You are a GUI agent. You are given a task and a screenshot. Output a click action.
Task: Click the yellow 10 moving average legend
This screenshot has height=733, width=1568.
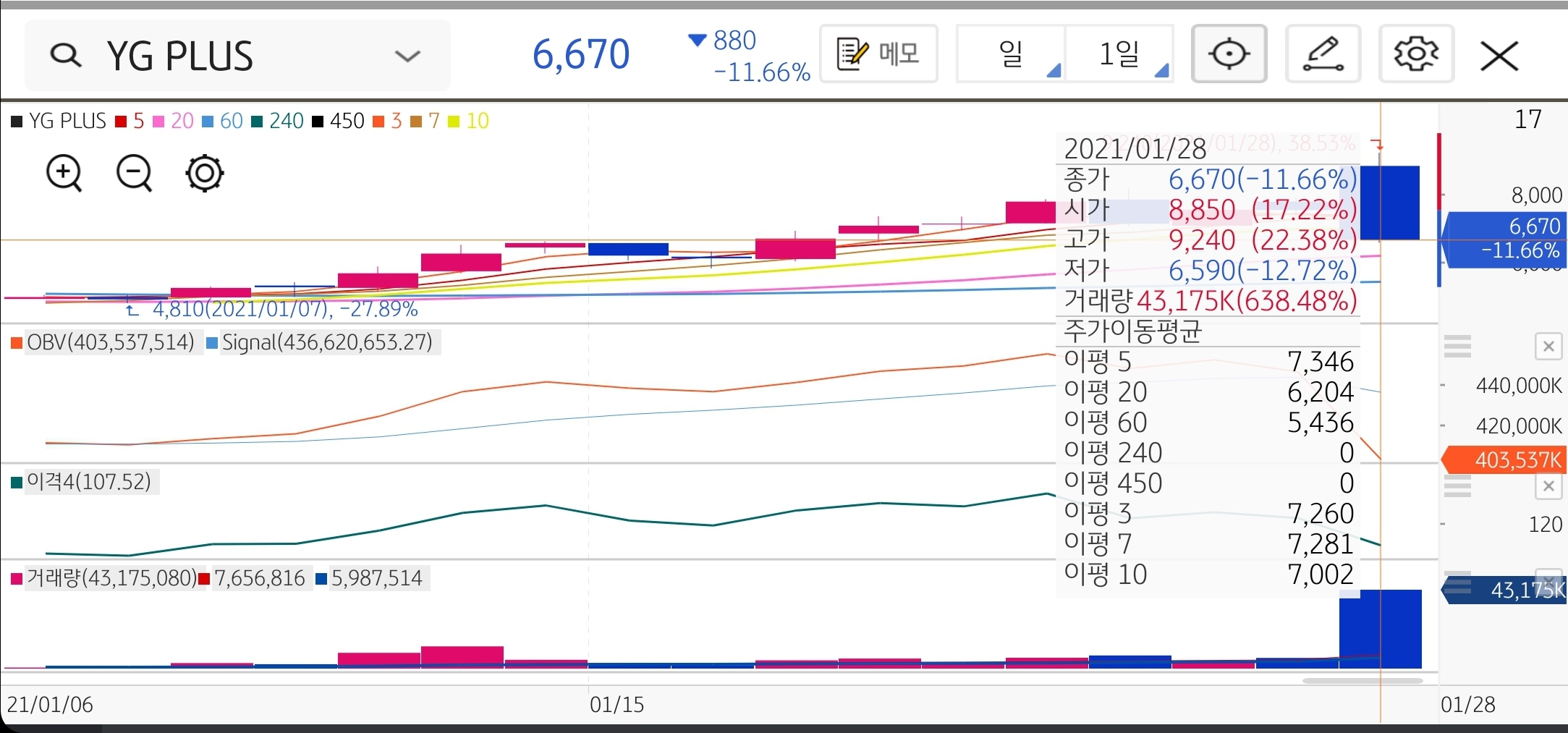click(x=468, y=121)
